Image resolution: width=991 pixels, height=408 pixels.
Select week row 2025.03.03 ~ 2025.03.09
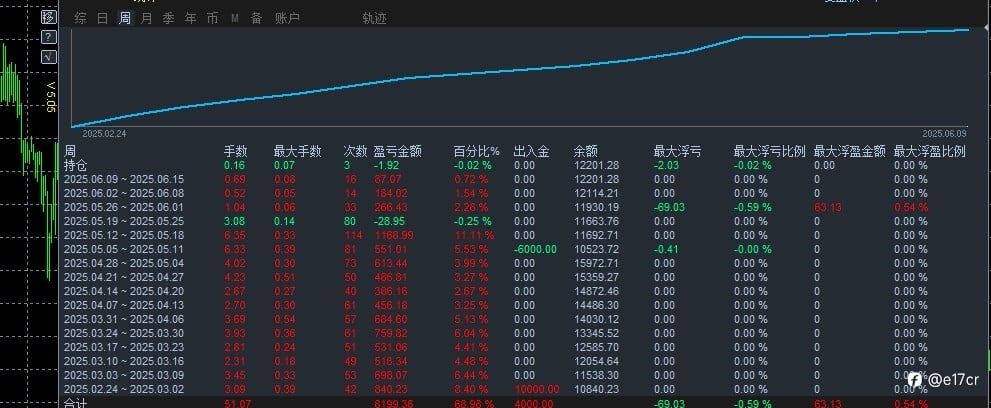pos(124,375)
